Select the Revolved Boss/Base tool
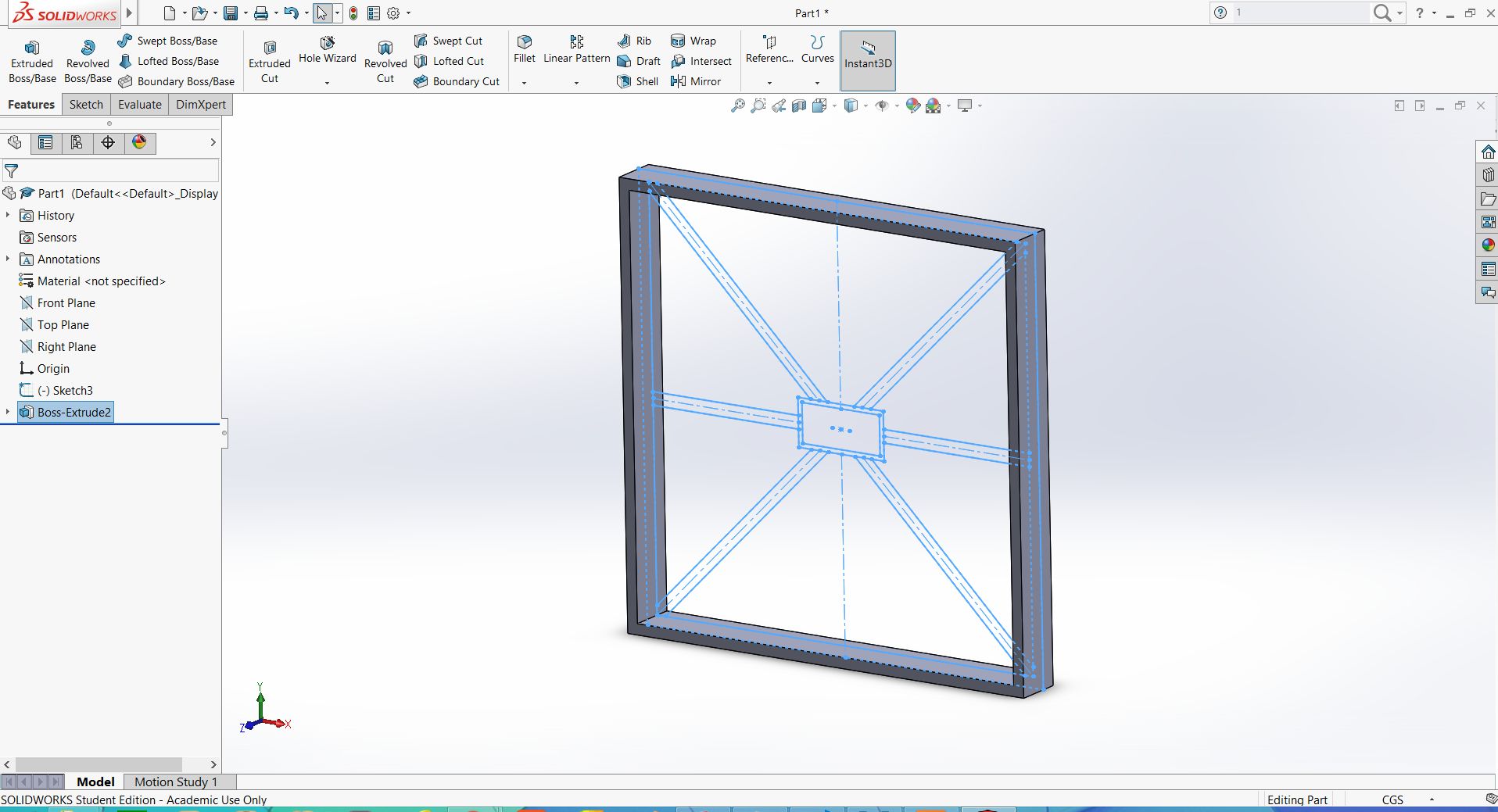Viewport: 1498px width, 812px height. pyautogui.click(x=88, y=61)
